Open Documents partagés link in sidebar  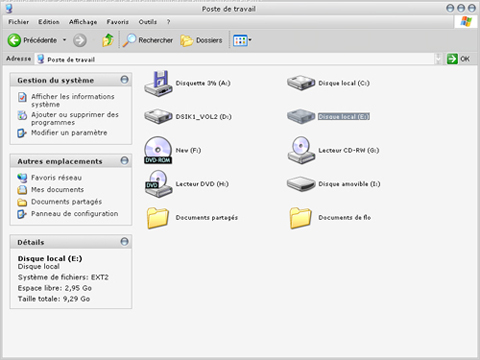coord(66,202)
